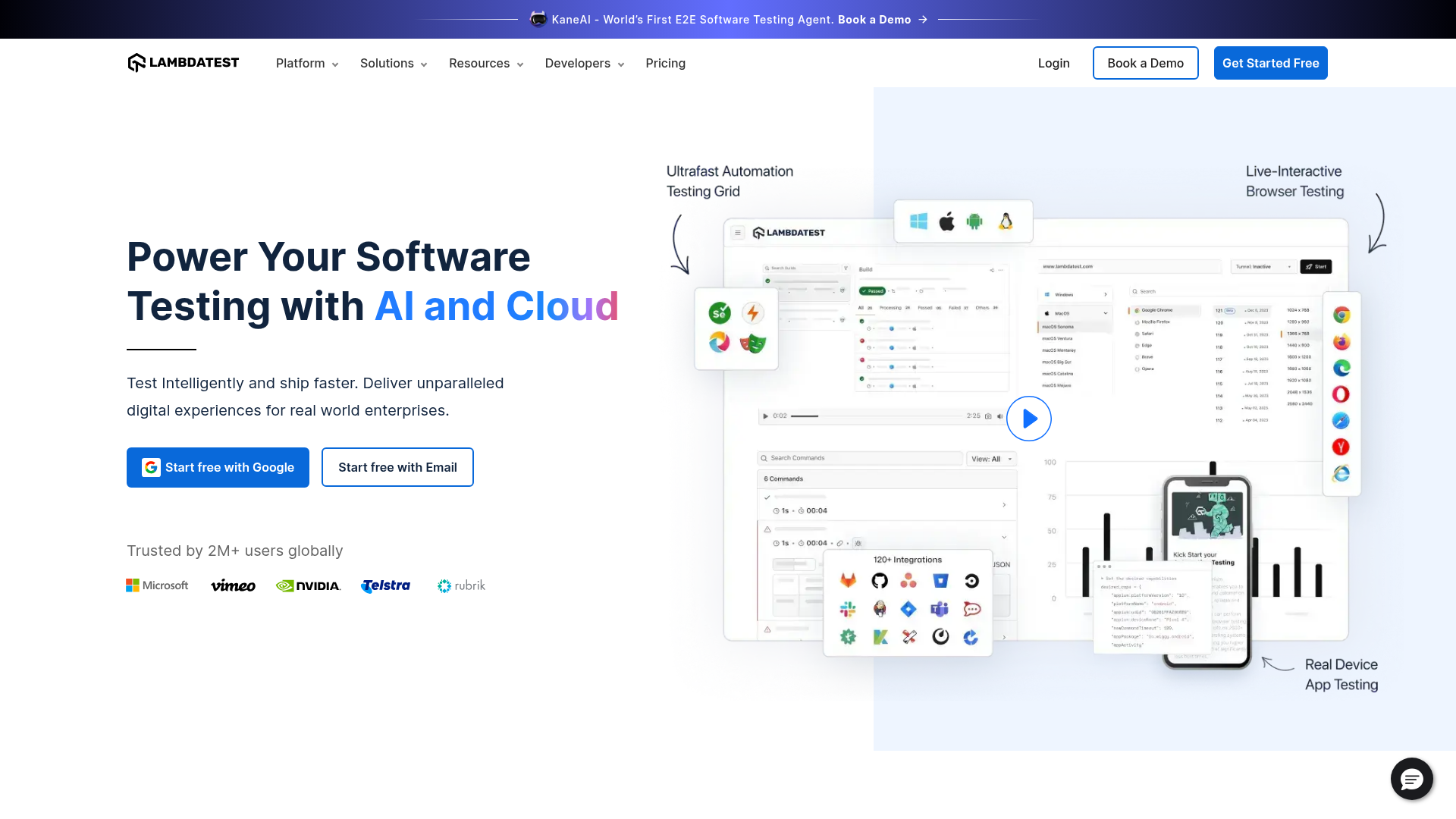1456x819 pixels.
Task: Select the Opera radio option
Action: 1137,369
